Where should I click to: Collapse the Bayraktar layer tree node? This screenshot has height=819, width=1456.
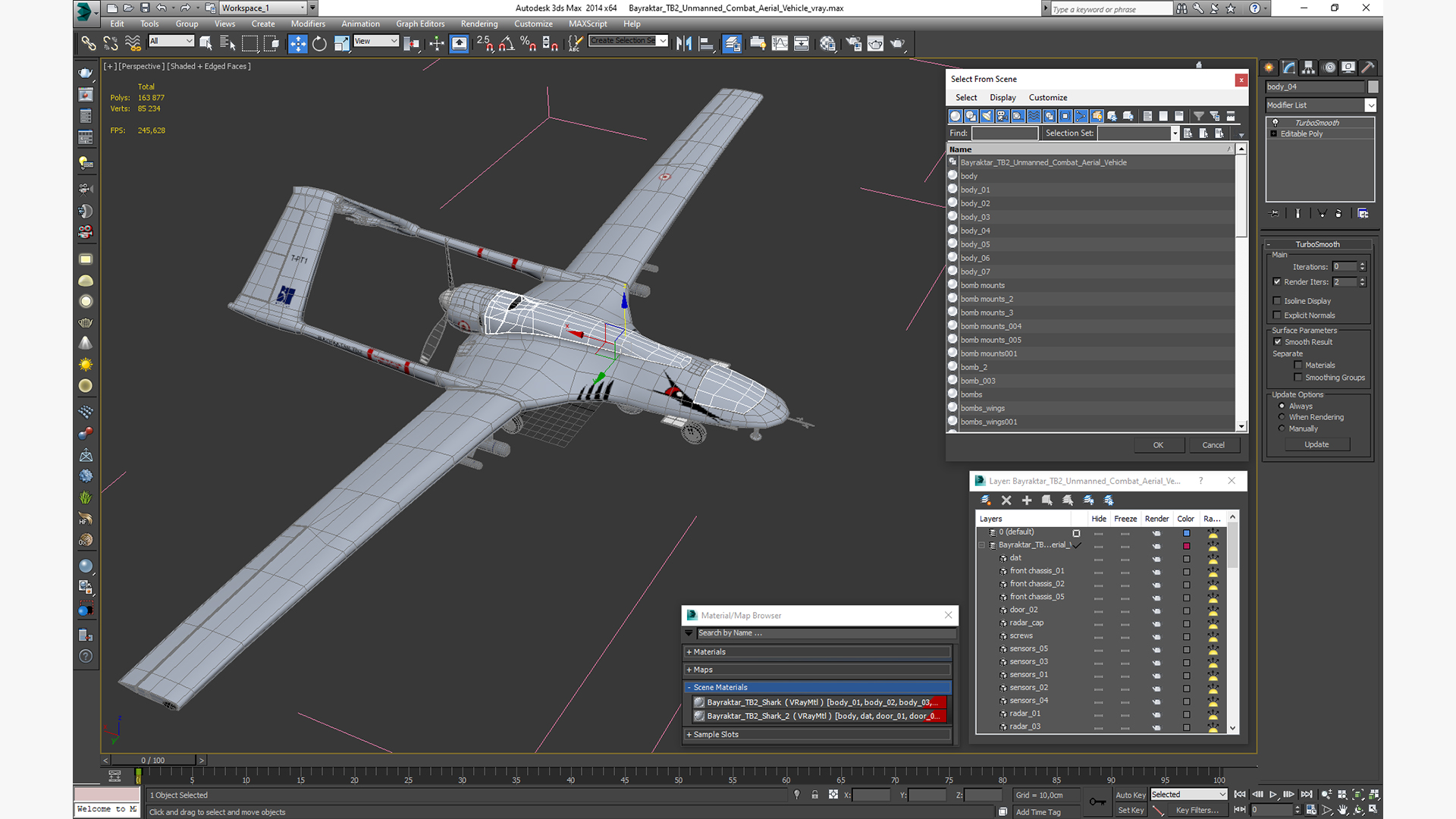click(982, 545)
